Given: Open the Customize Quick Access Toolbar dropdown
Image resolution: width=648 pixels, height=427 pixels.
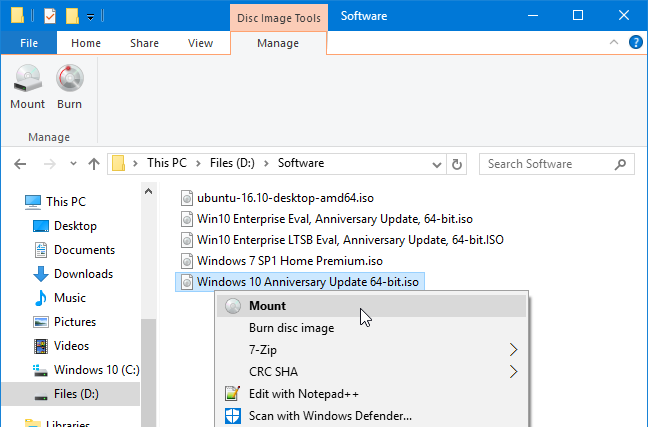Looking at the screenshot, I should tap(91, 17).
